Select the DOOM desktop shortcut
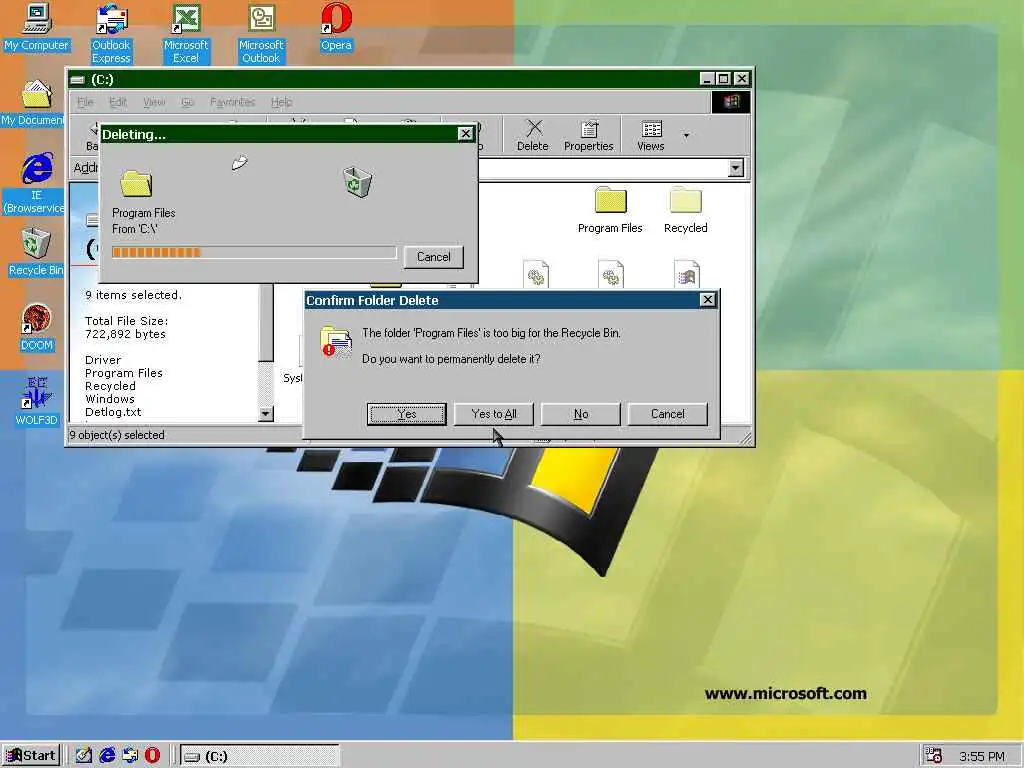This screenshot has width=1024, height=768. tap(37, 328)
